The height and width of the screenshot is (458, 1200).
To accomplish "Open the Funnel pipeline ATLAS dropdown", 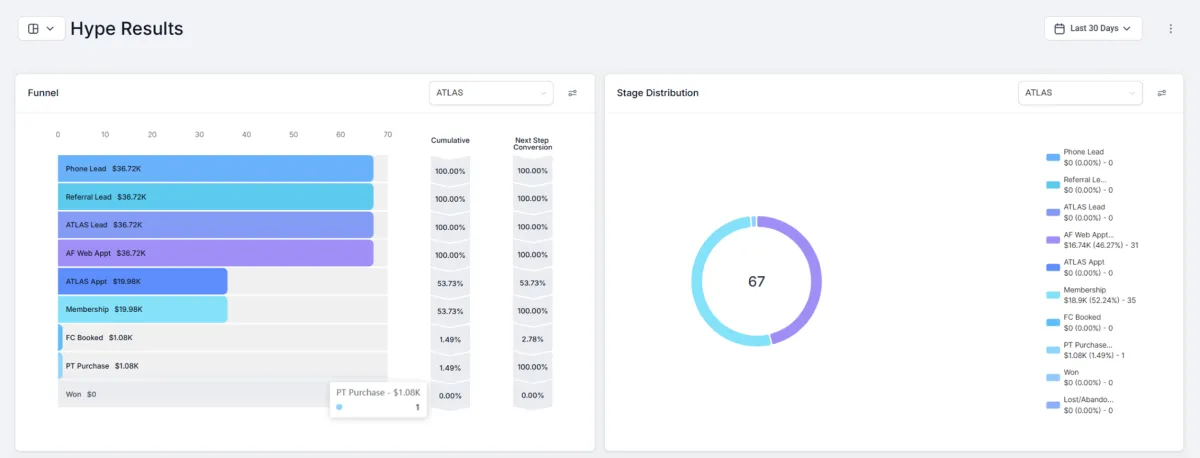I will point(491,93).
